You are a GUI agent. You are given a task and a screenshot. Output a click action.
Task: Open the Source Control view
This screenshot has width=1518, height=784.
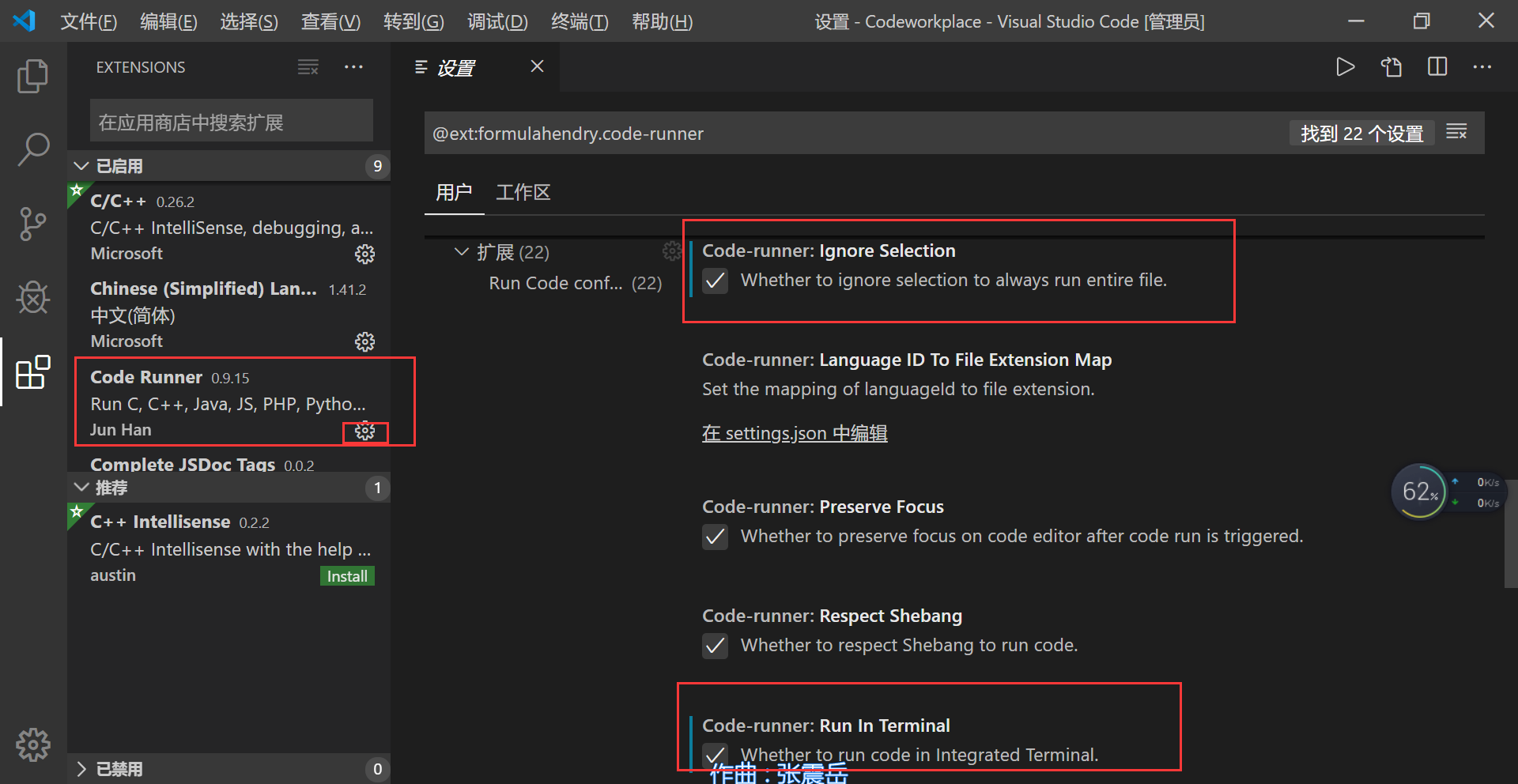pyautogui.click(x=33, y=224)
